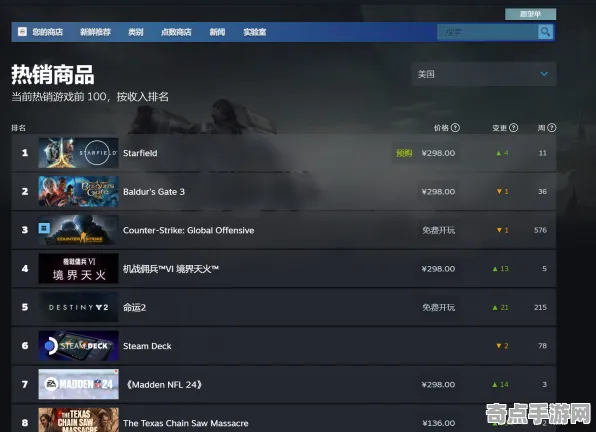Open Madden 24 thumbnail
Image resolution: width=596 pixels, height=432 pixels.
tap(78, 384)
